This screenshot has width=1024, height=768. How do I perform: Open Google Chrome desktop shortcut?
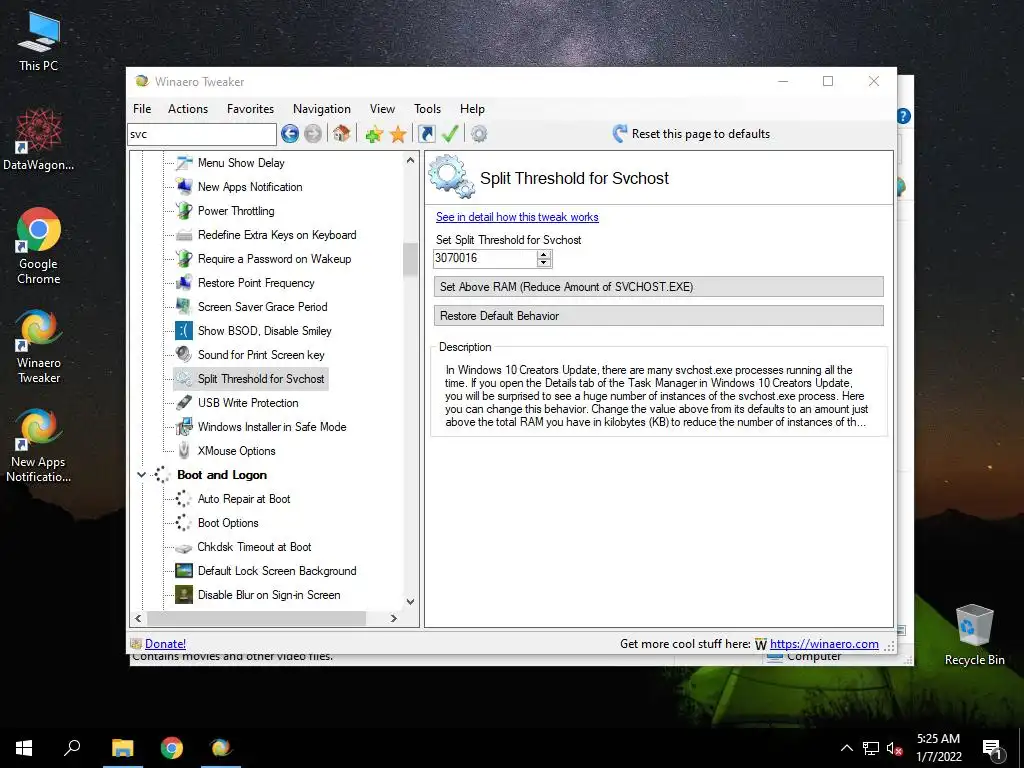coord(39,246)
